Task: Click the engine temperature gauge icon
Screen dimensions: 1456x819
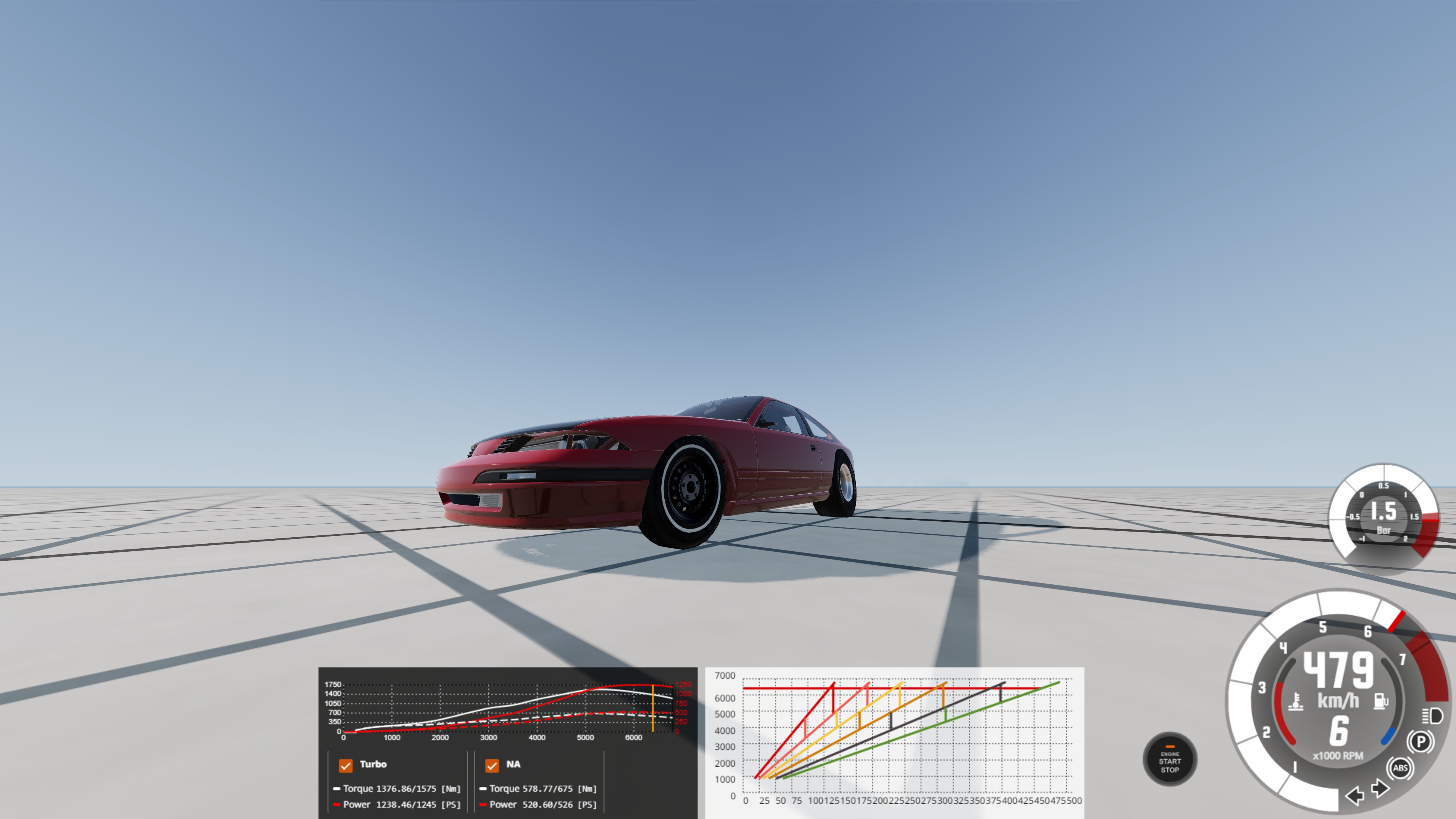Action: click(1296, 701)
